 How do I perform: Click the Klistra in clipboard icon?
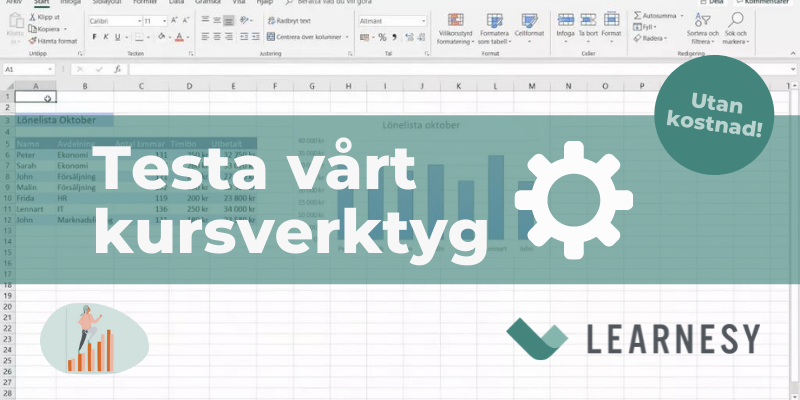pos(16,21)
